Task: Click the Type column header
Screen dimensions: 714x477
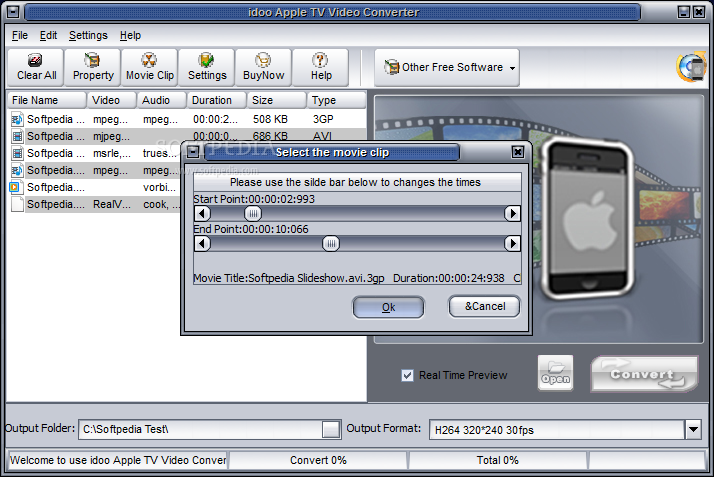Action: pos(337,100)
